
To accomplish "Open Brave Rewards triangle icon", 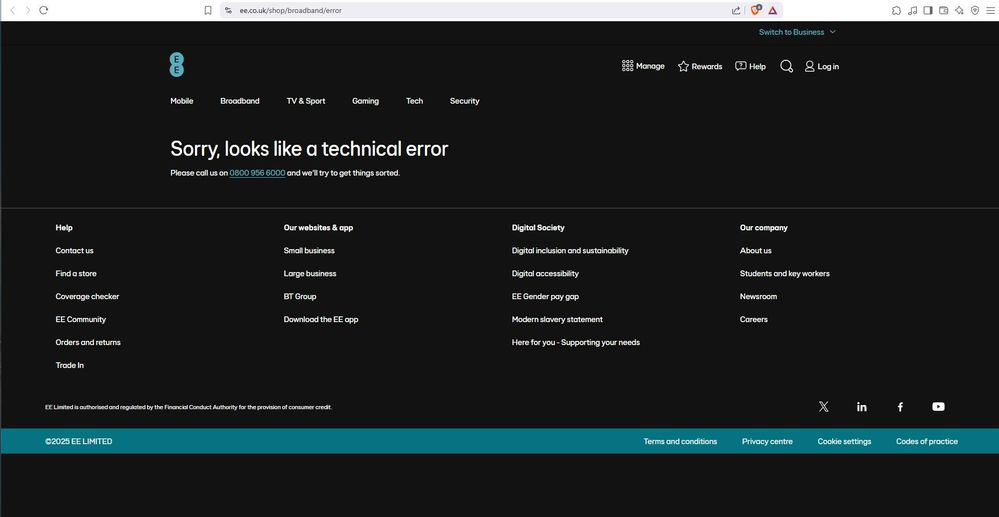I will (x=772, y=10).
